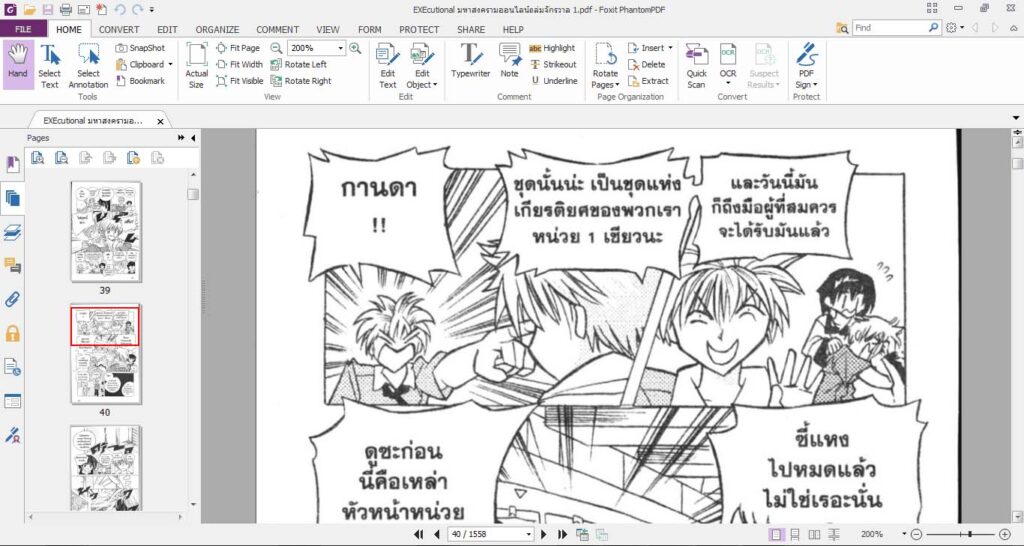Image resolution: width=1024 pixels, height=546 pixels.
Task: Click zoom out minus beside slider
Action: coord(916,534)
